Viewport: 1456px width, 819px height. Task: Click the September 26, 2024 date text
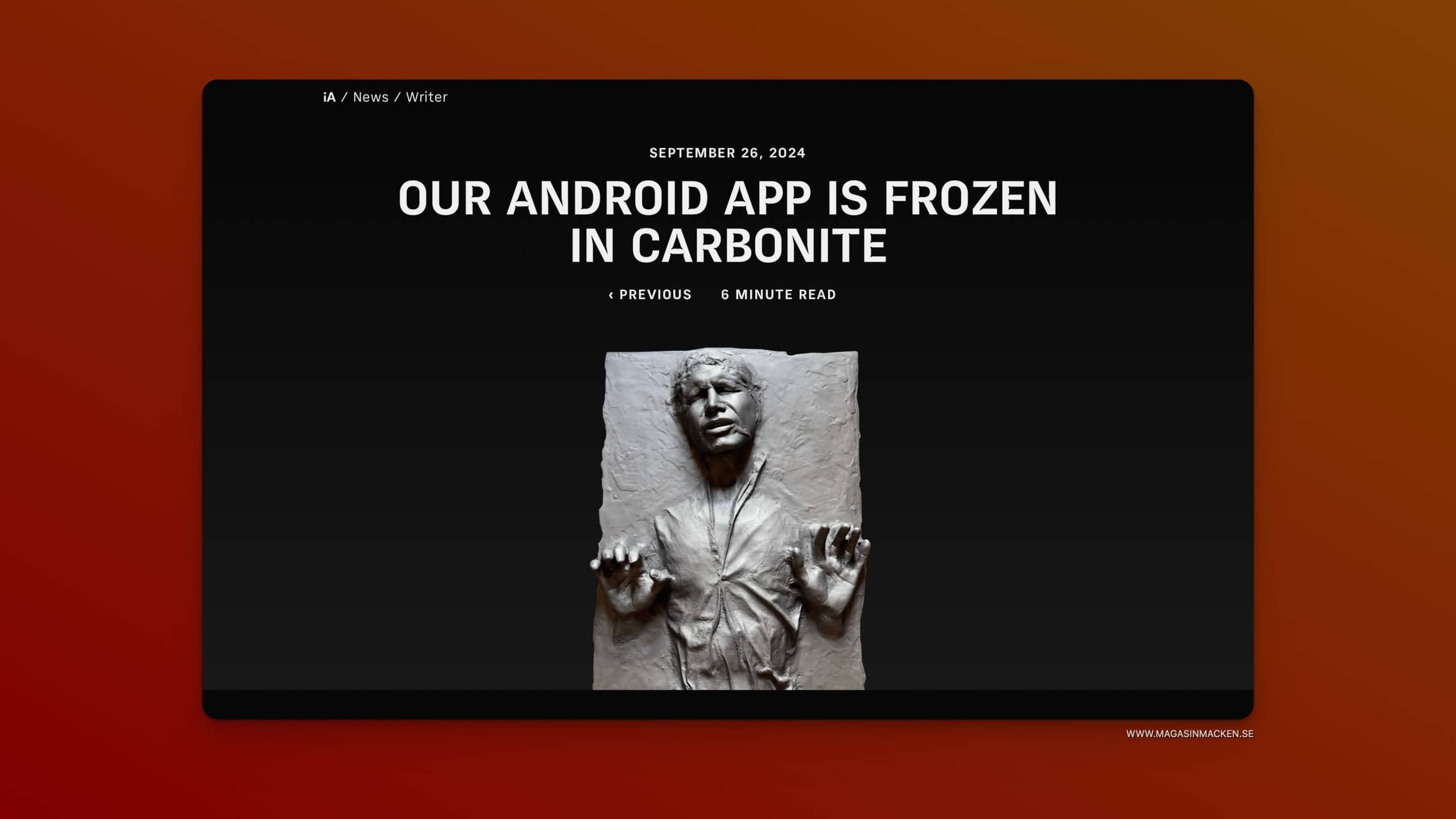tap(727, 153)
